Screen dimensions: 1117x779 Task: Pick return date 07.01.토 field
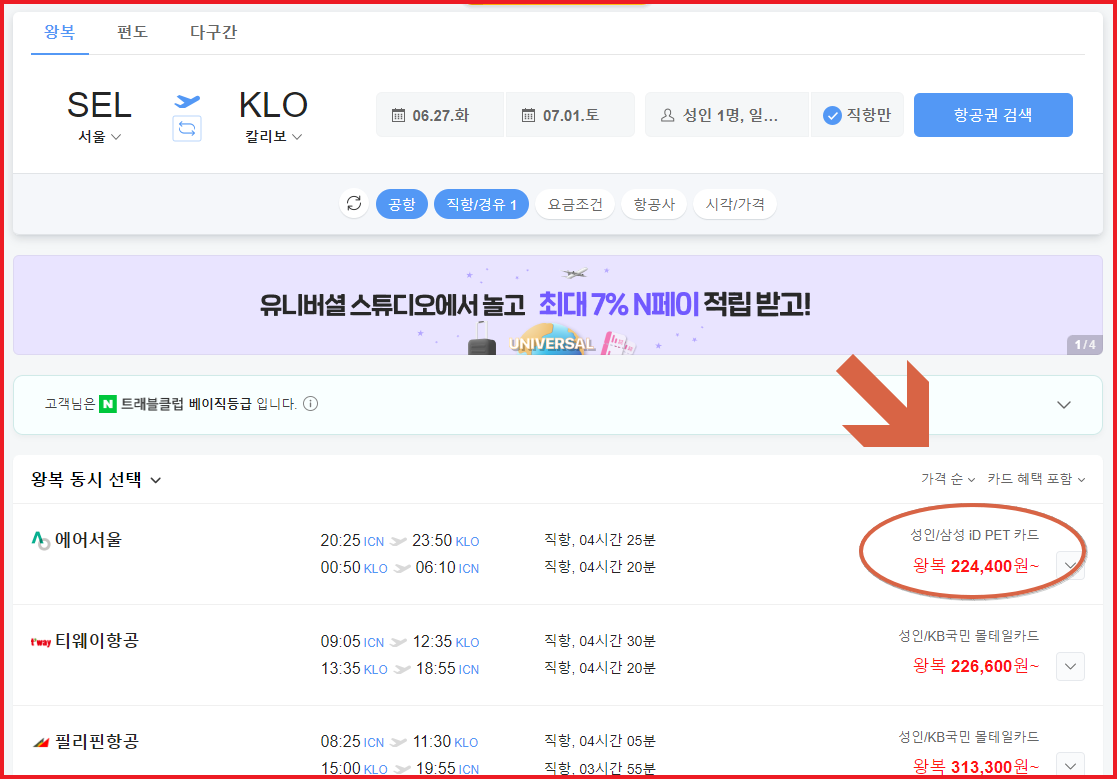570,115
